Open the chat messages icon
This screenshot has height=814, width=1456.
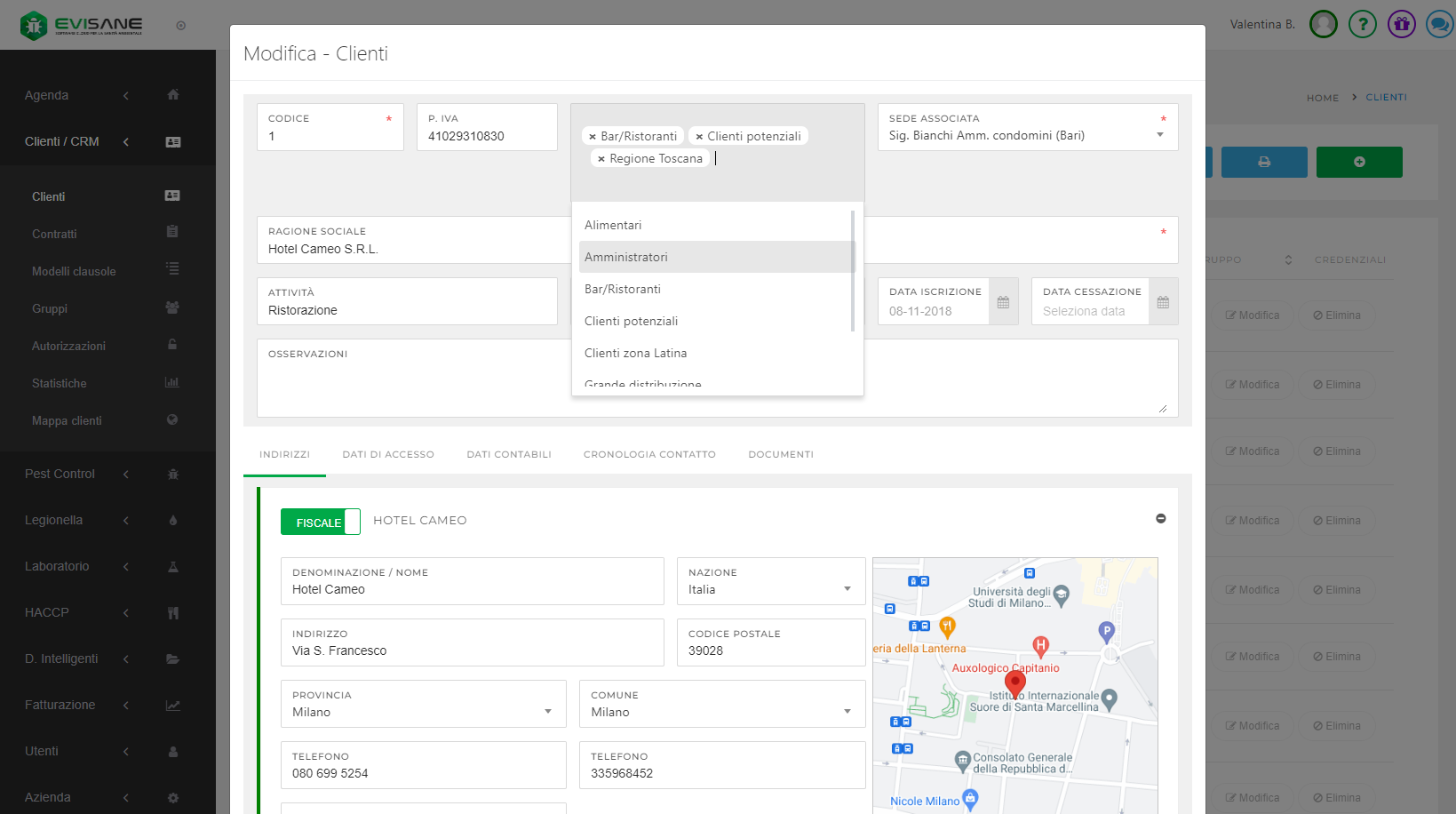click(x=1438, y=24)
